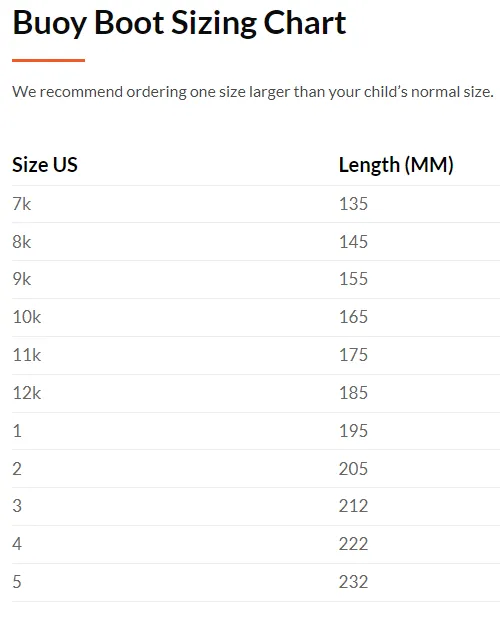Select the 8k size row

(x=256, y=242)
